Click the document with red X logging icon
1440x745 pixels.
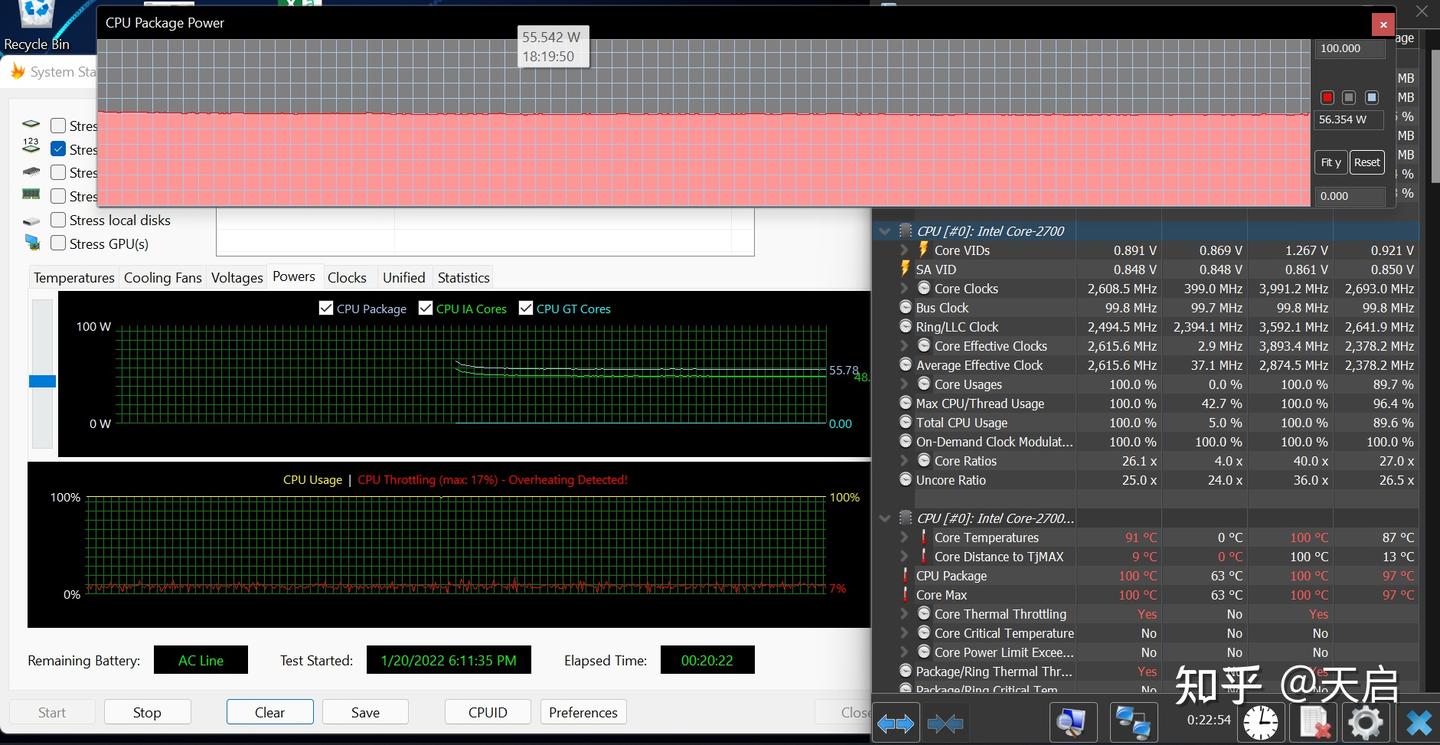click(1314, 722)
